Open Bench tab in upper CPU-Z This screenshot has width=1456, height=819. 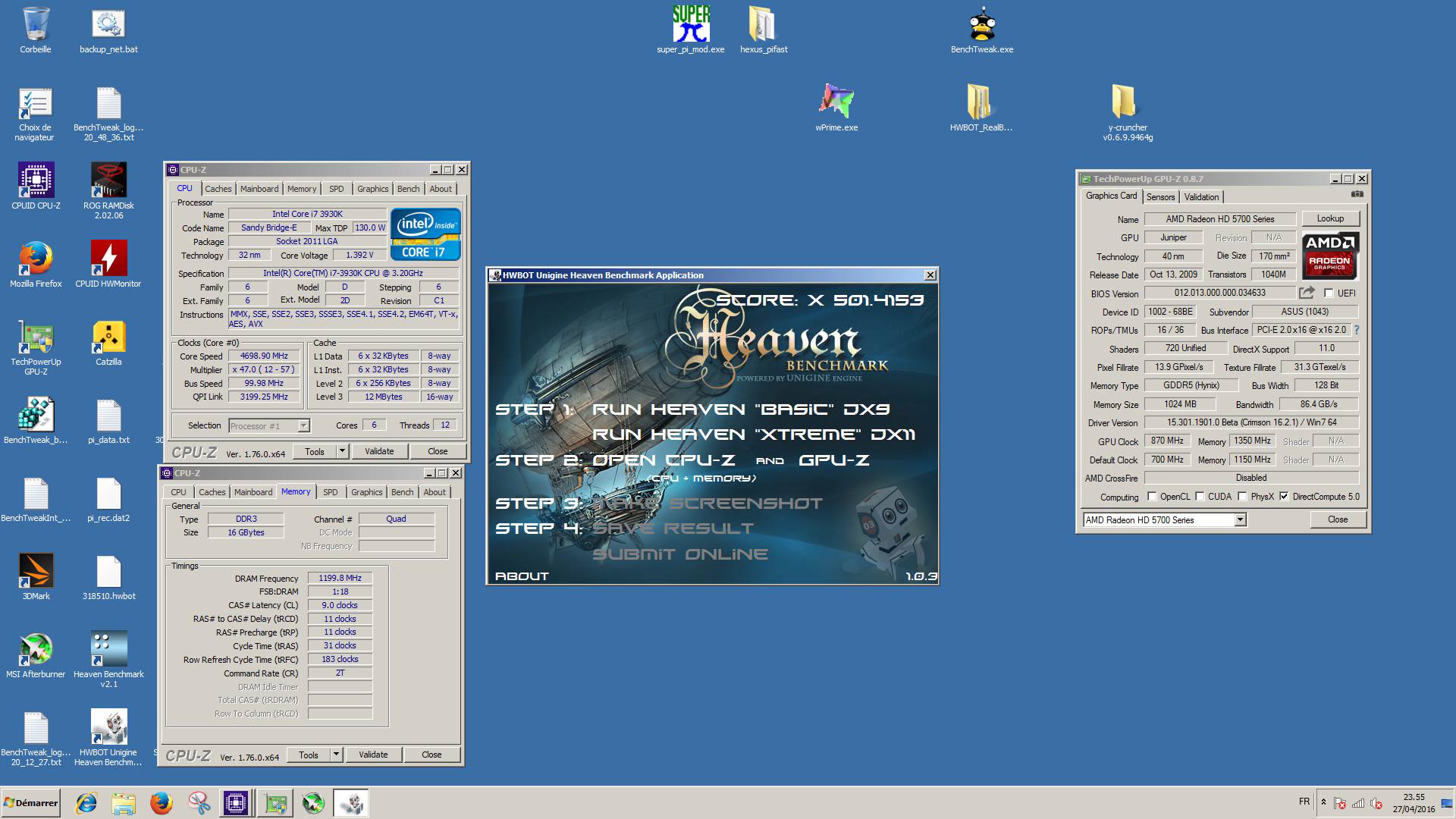coord(408,189)
